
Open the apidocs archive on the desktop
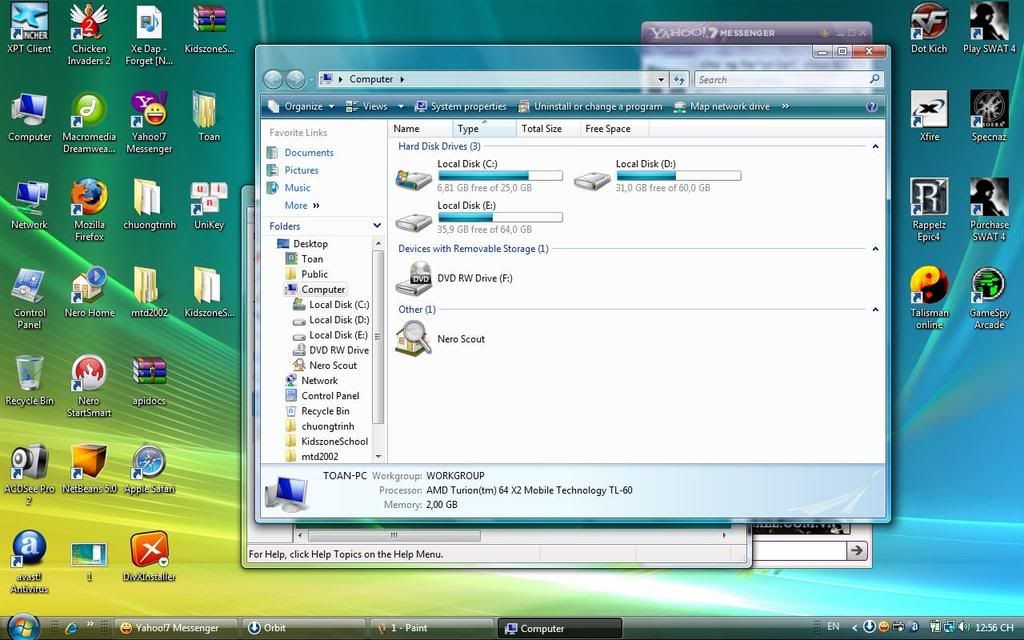point(149,381)
